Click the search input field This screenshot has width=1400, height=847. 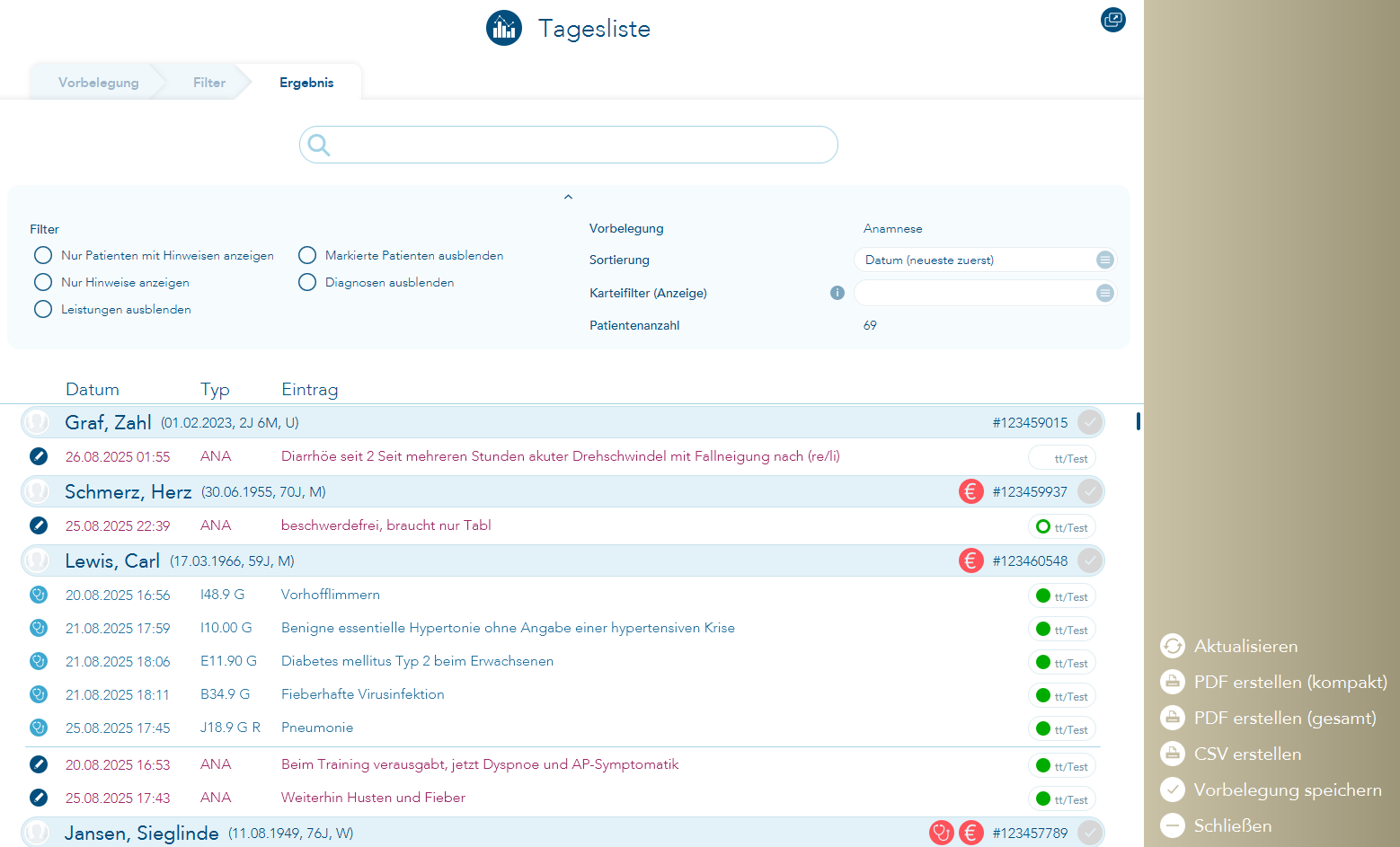point(575,145)
